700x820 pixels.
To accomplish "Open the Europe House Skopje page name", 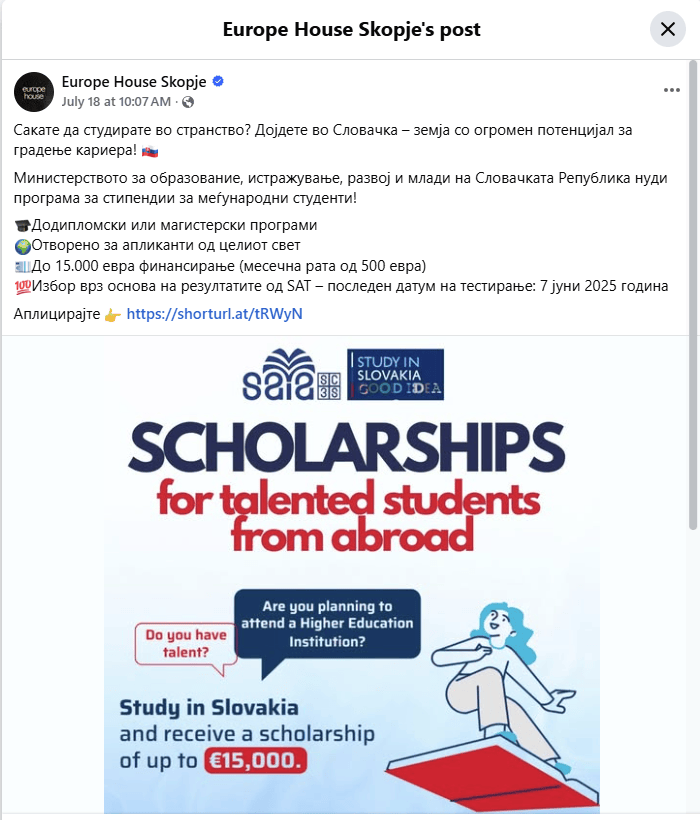I will [134, 81].
